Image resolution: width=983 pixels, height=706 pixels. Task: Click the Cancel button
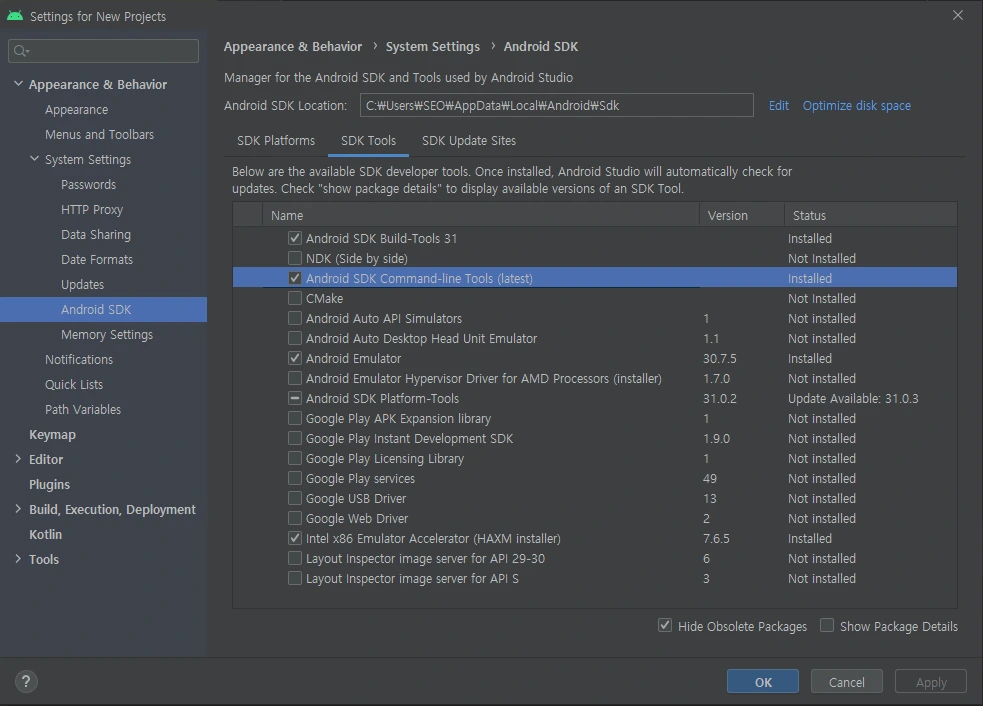click(846, 682)
